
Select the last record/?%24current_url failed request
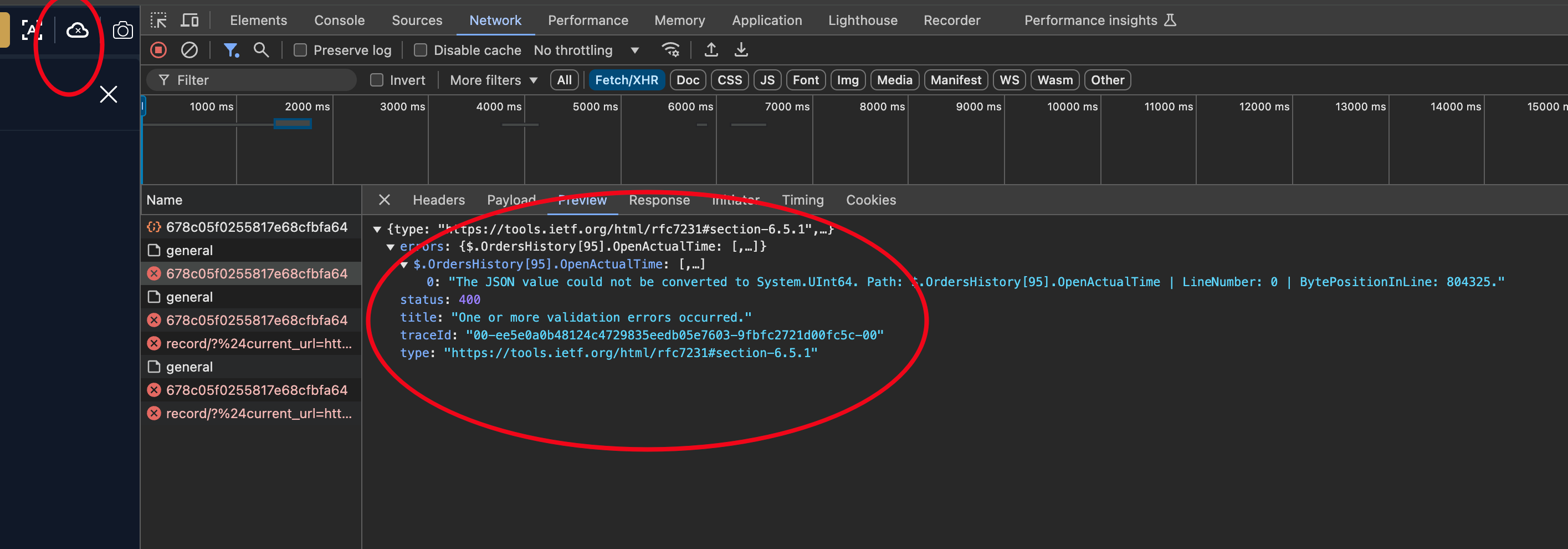pyautogui.click(x=252, y=413)
